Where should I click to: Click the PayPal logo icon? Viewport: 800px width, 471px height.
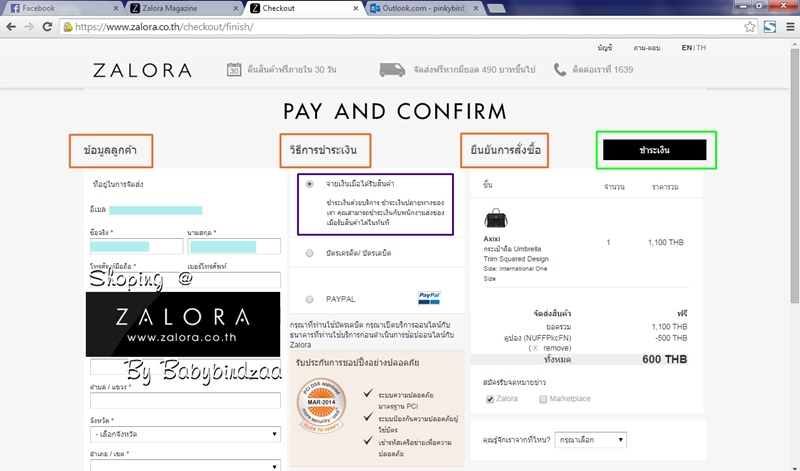(x=429, y=298)
